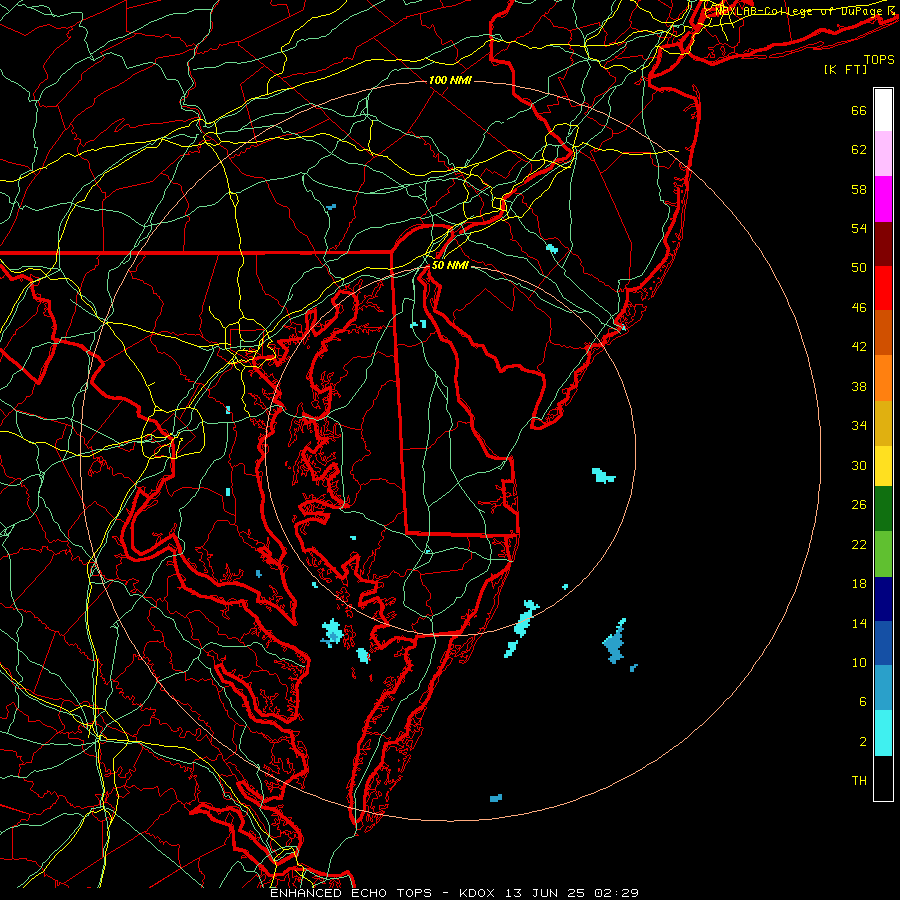This screenshot has height=900, width=900.
Task: Select the gold legend swatch near 34
Action: pyautogui.click(x=883, y=423)
